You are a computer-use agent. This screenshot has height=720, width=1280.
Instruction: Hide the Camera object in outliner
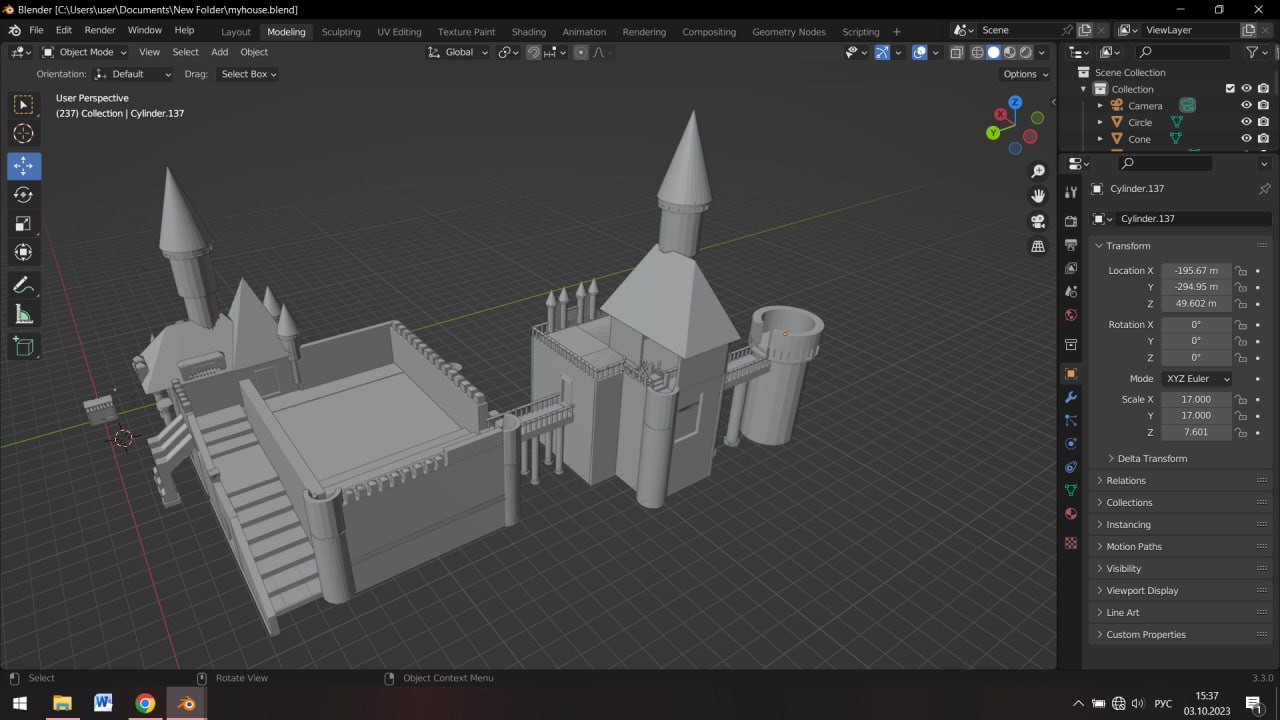click(1246, 105)
